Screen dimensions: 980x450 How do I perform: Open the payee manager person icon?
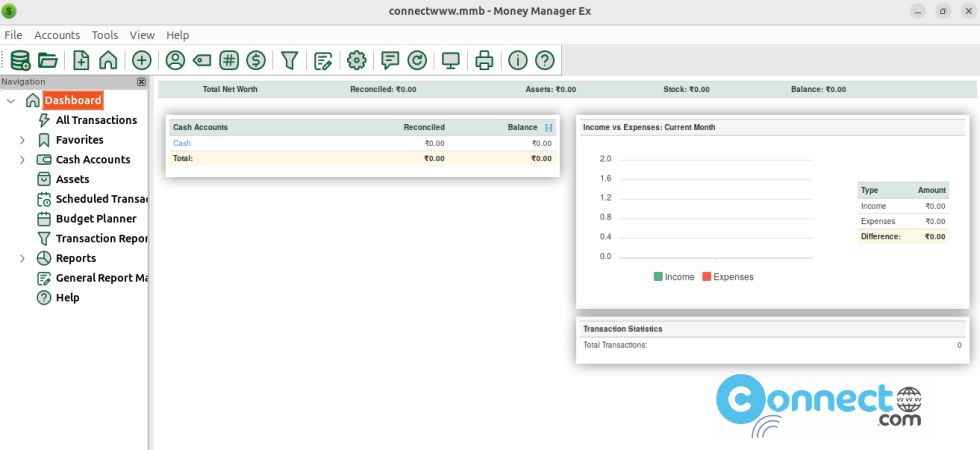(x=175, y=60)
